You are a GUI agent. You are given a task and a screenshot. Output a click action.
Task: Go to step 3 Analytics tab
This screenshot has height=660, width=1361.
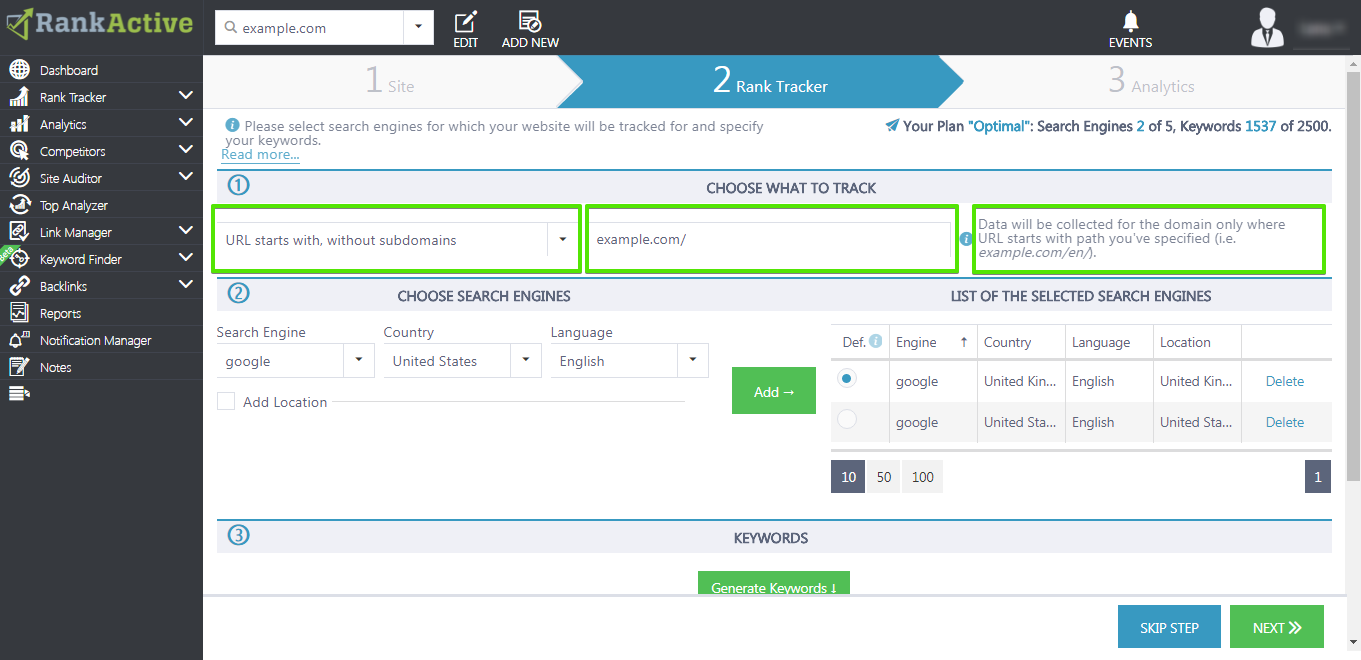pos(1150,82)
